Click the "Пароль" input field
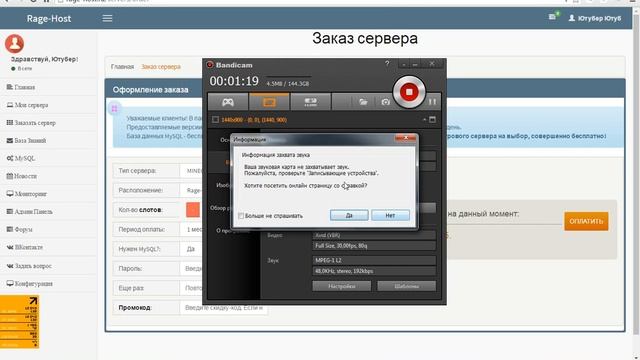640x360 pixels. point(191,269)
